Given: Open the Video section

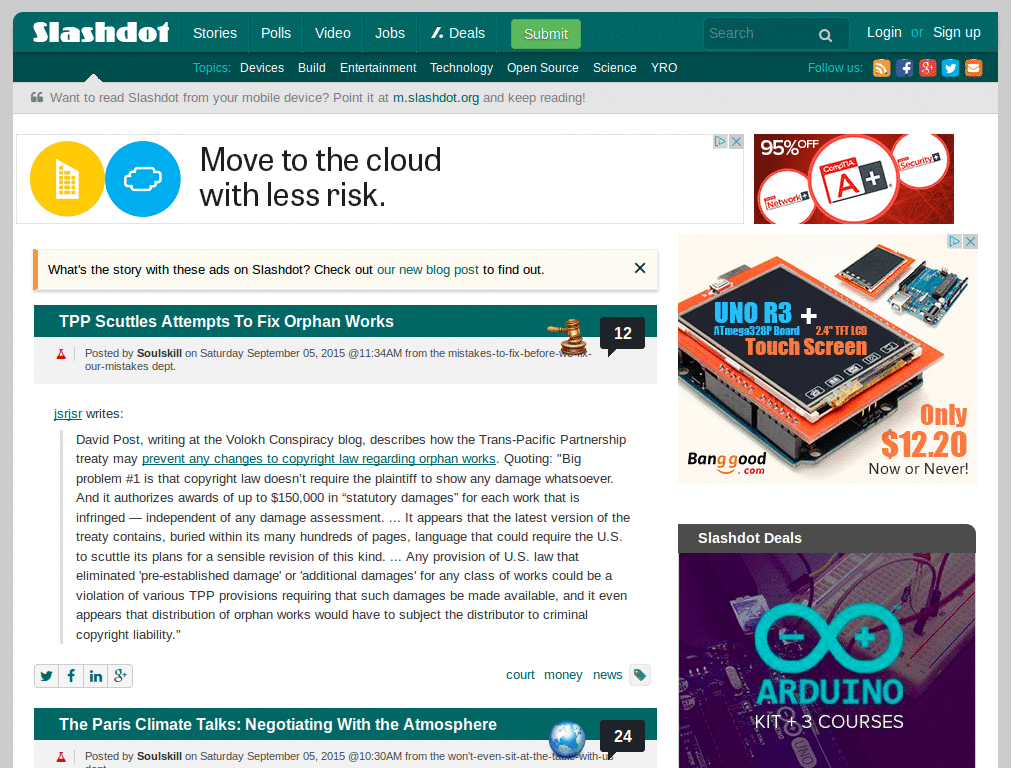Looking at the screenshot, I should [x=333, y=33].
